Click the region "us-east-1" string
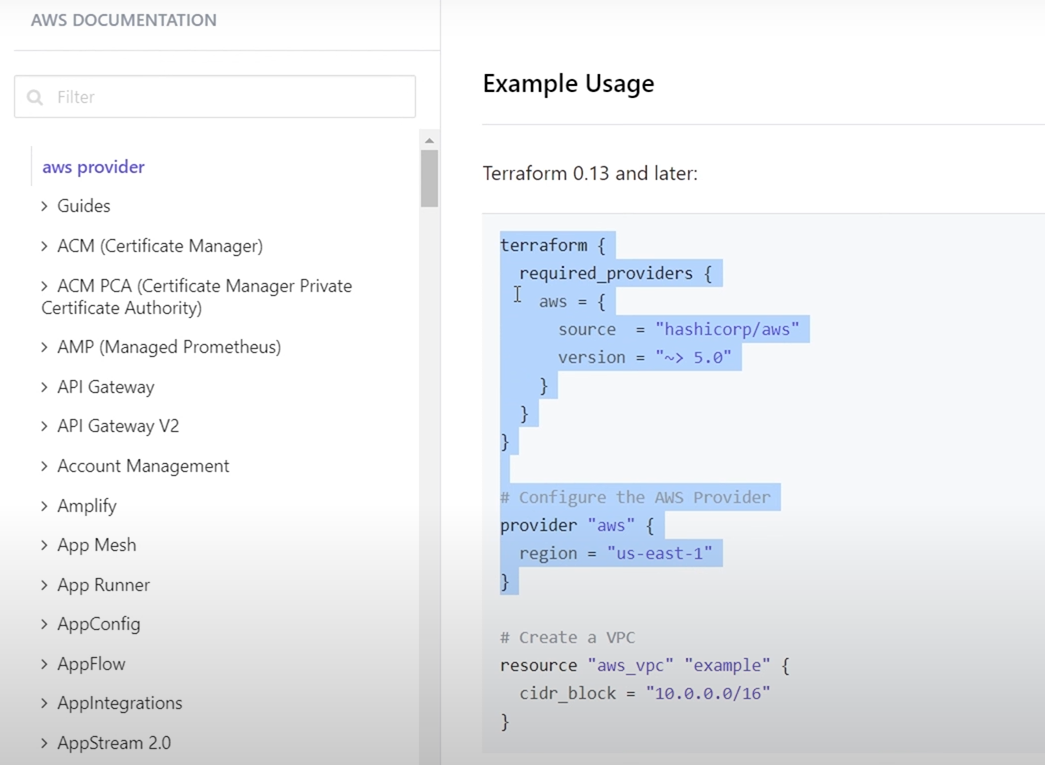This screenshot has height=765, width=1045. click(x=660, y=553)
